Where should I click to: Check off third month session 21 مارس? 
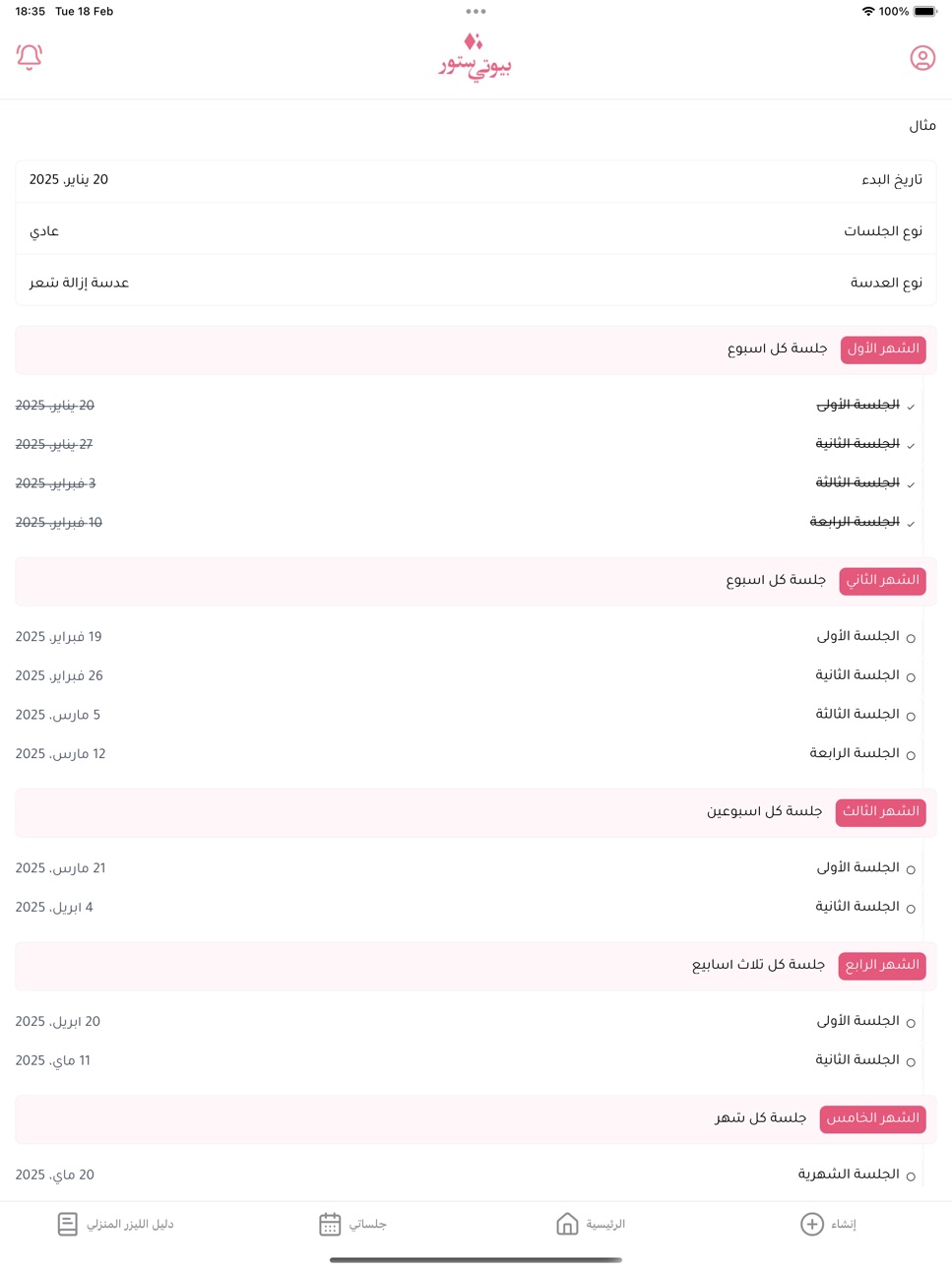tap(911, 869)
